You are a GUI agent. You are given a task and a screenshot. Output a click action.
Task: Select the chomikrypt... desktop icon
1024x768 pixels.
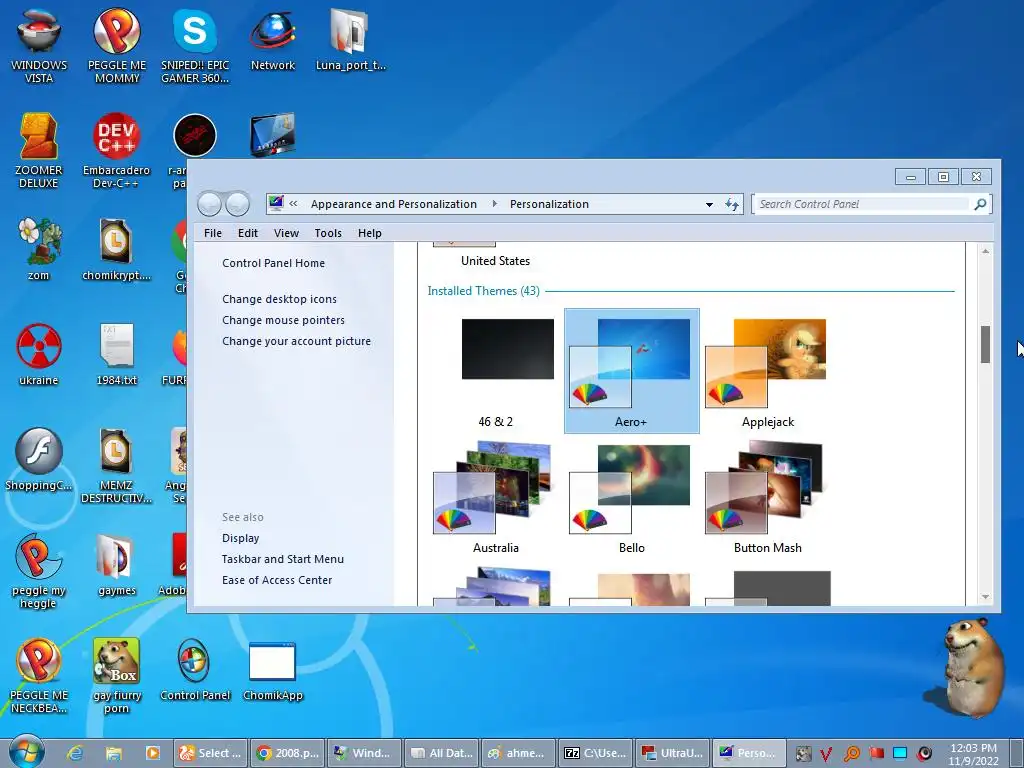[116, 249]
